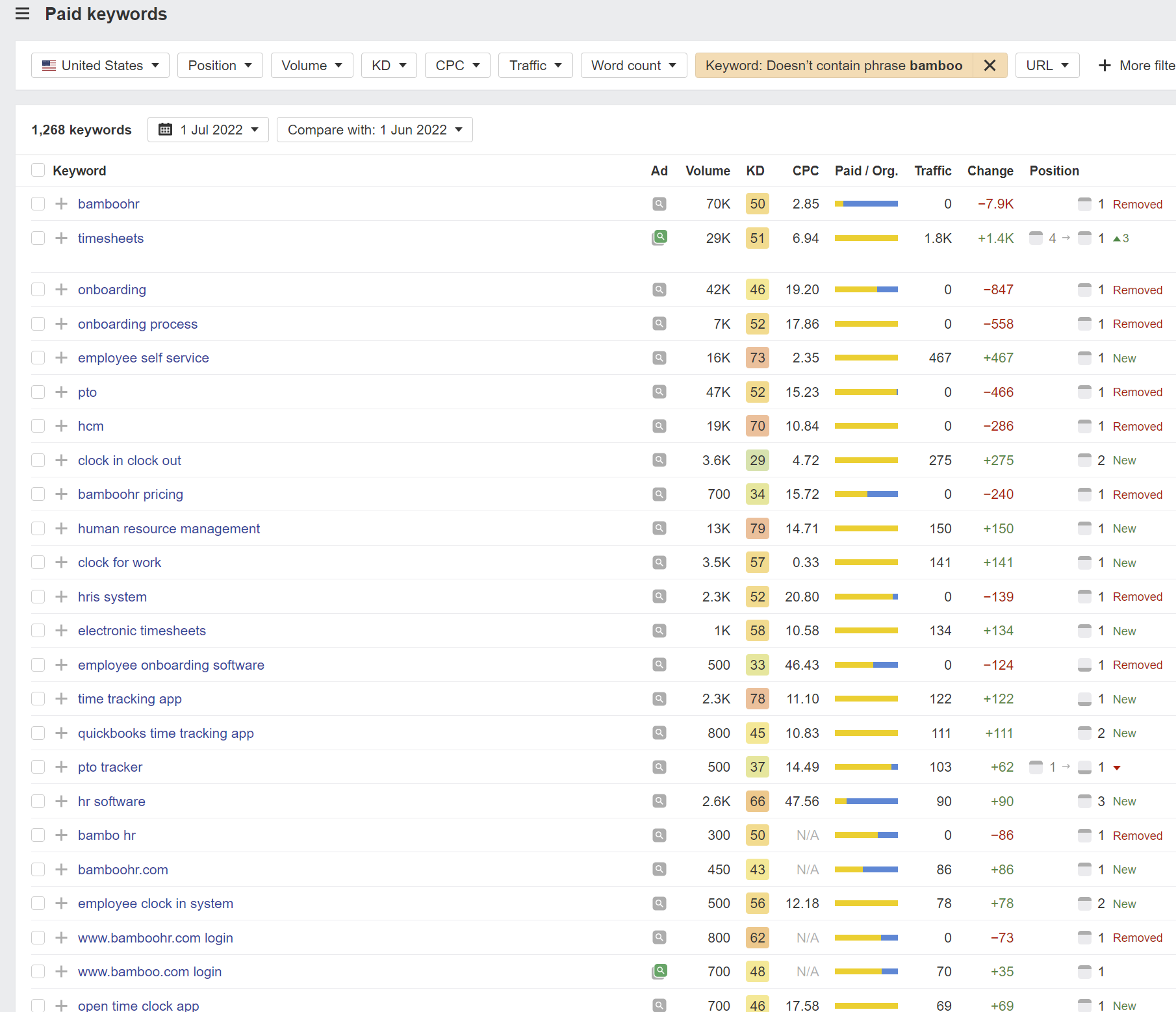Image resolution: width=1176 pixels, height=1012 pixels.
Task: Click the SERP snapshot icon beside "pto tracker" position
Action: [x=1036, y=766]
